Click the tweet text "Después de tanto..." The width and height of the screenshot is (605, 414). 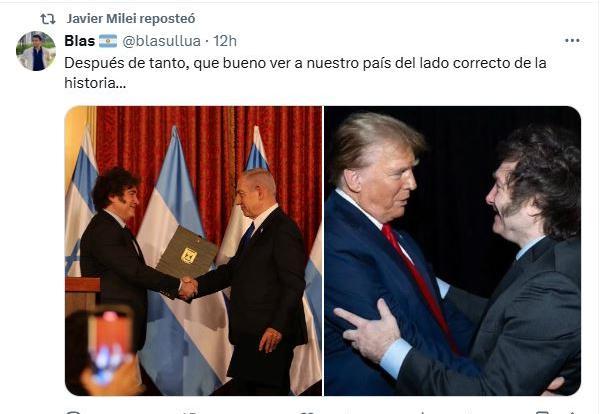(x=305, y=73)
